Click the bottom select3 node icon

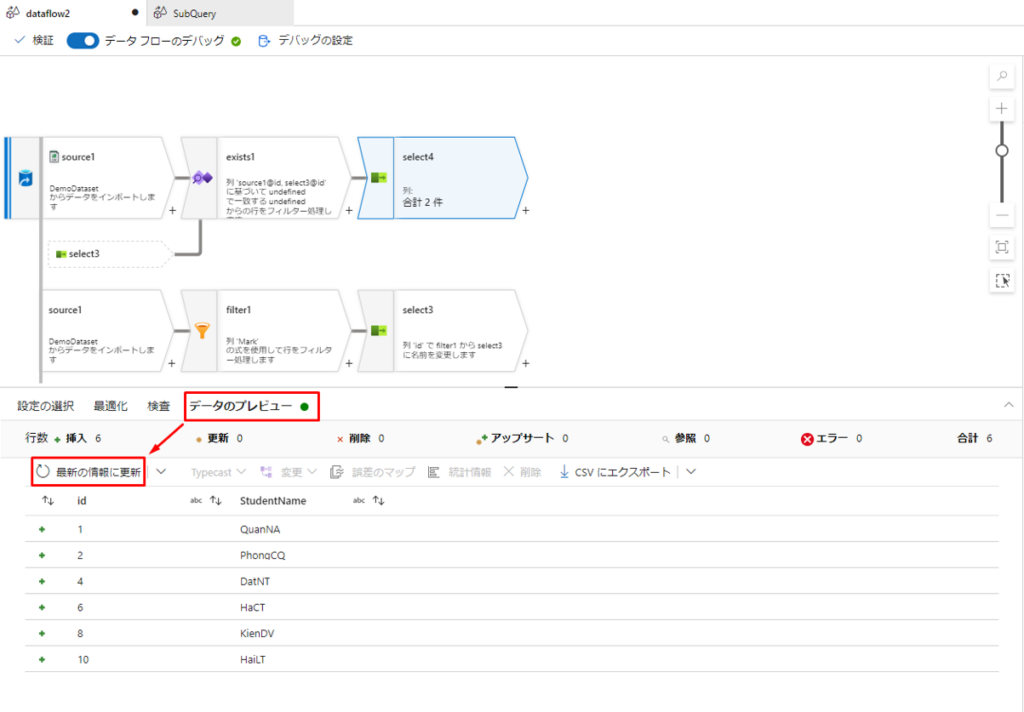click(x=378, y=331)
